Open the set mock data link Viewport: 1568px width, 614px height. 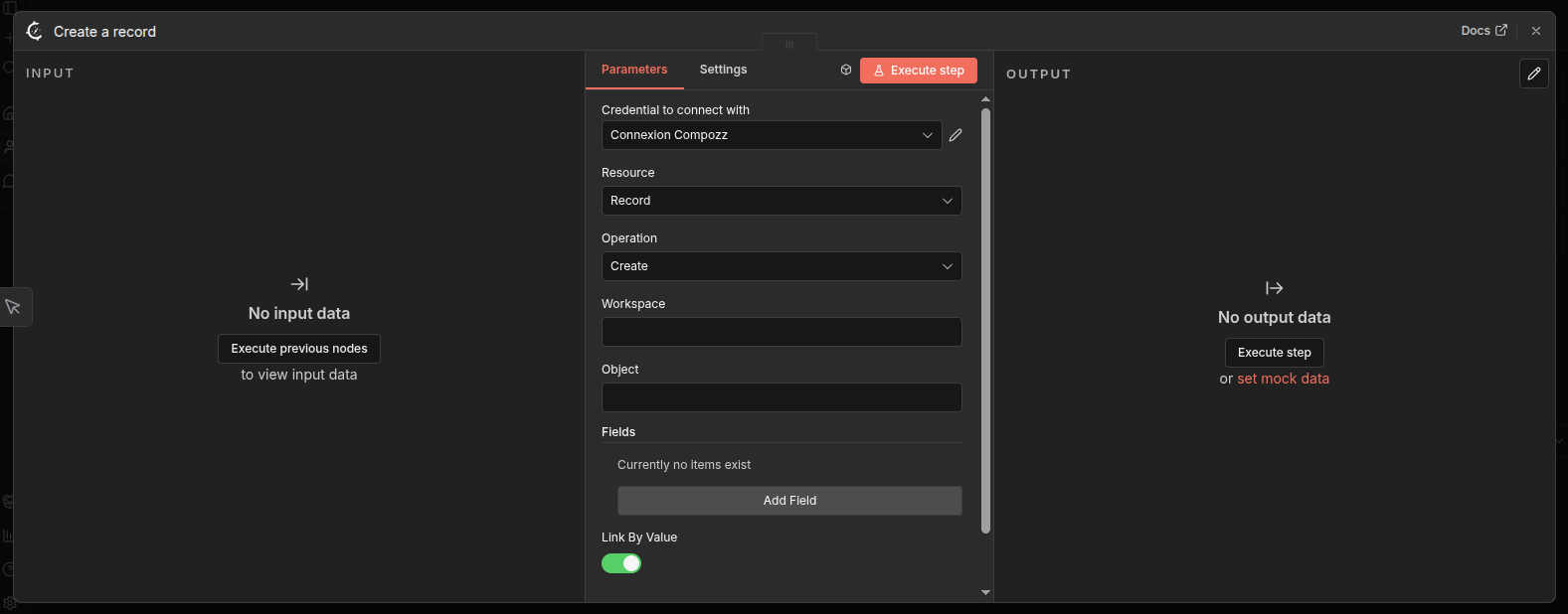(x=1283, y=379)
